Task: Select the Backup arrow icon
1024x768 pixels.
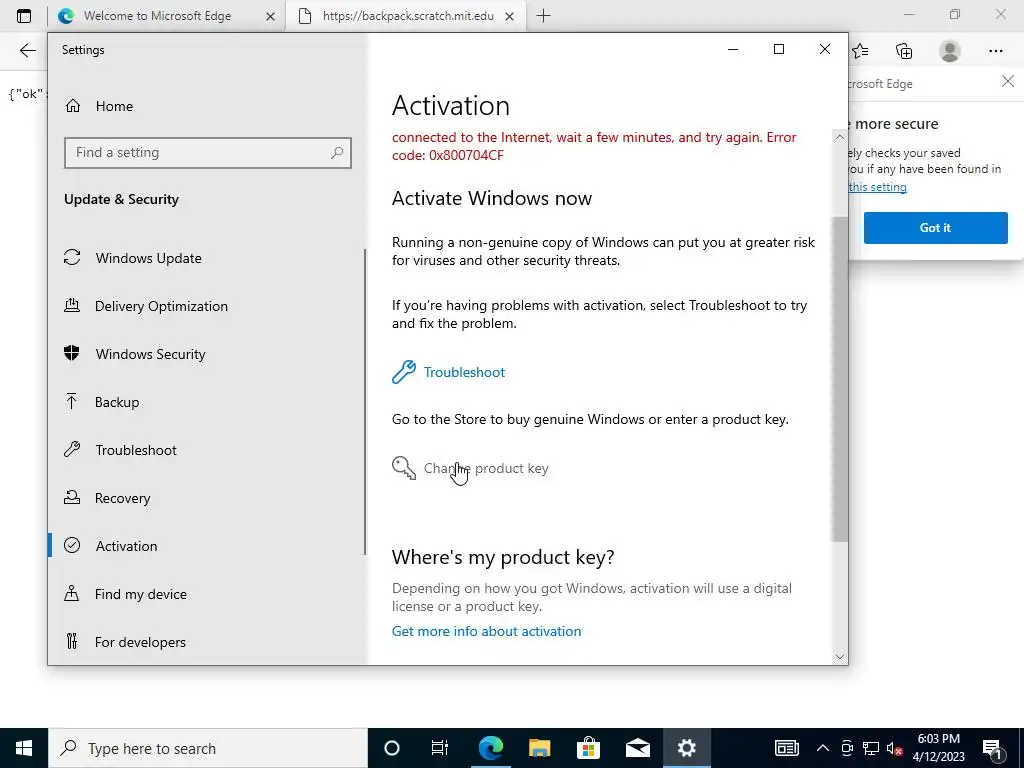Action: coord(72,401)
